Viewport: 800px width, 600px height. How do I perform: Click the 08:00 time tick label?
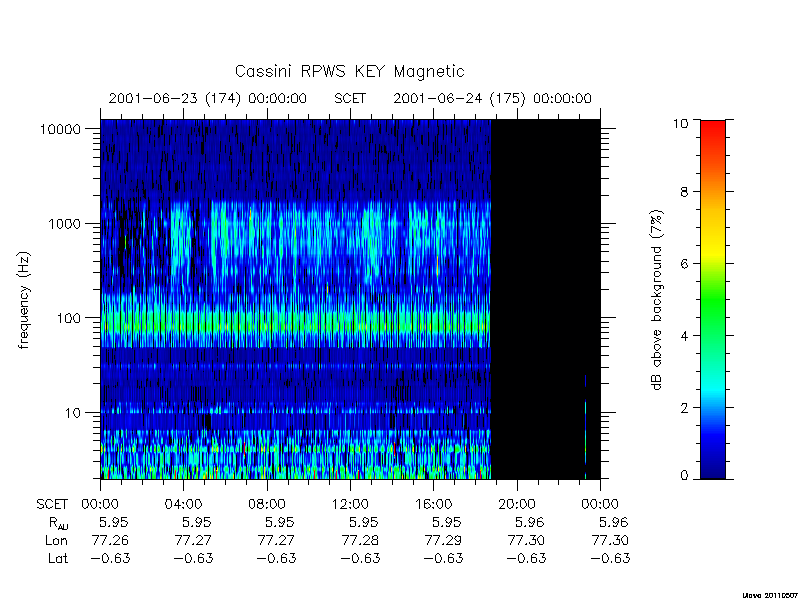267,505
